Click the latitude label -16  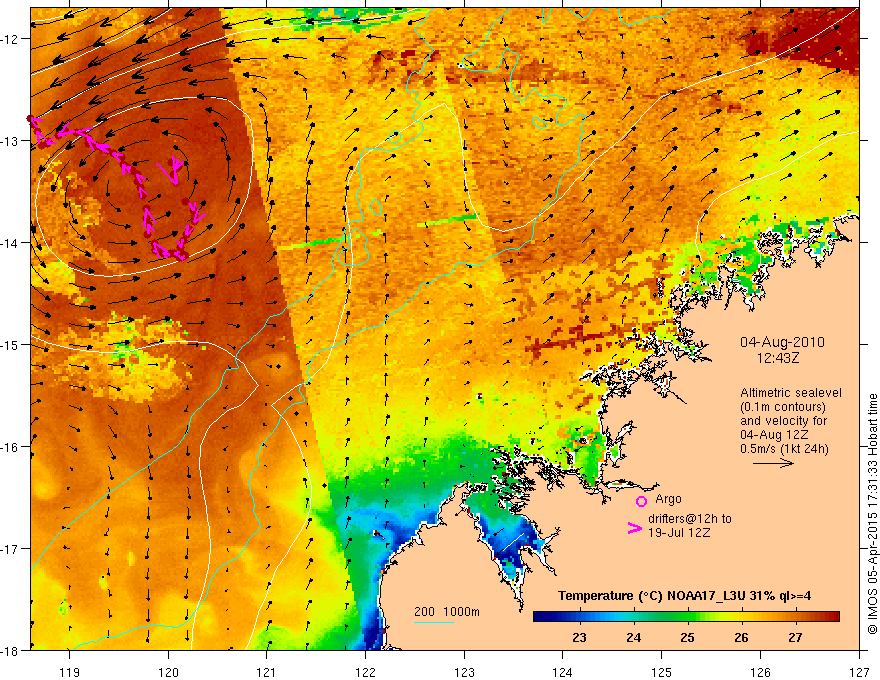[x=10, y=447]
